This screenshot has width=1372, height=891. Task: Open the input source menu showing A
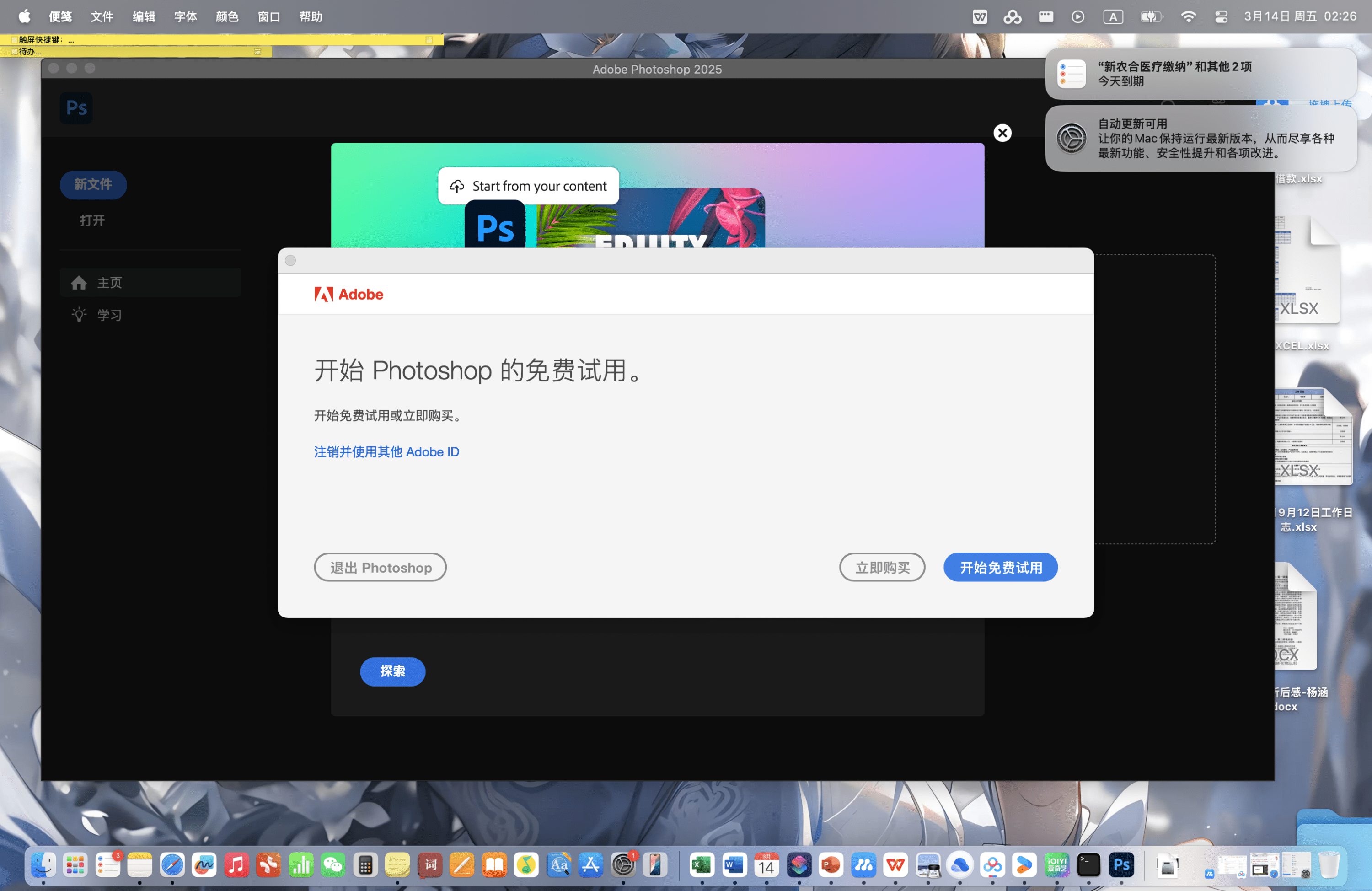pyautogui.click(x=1114, y=16)
